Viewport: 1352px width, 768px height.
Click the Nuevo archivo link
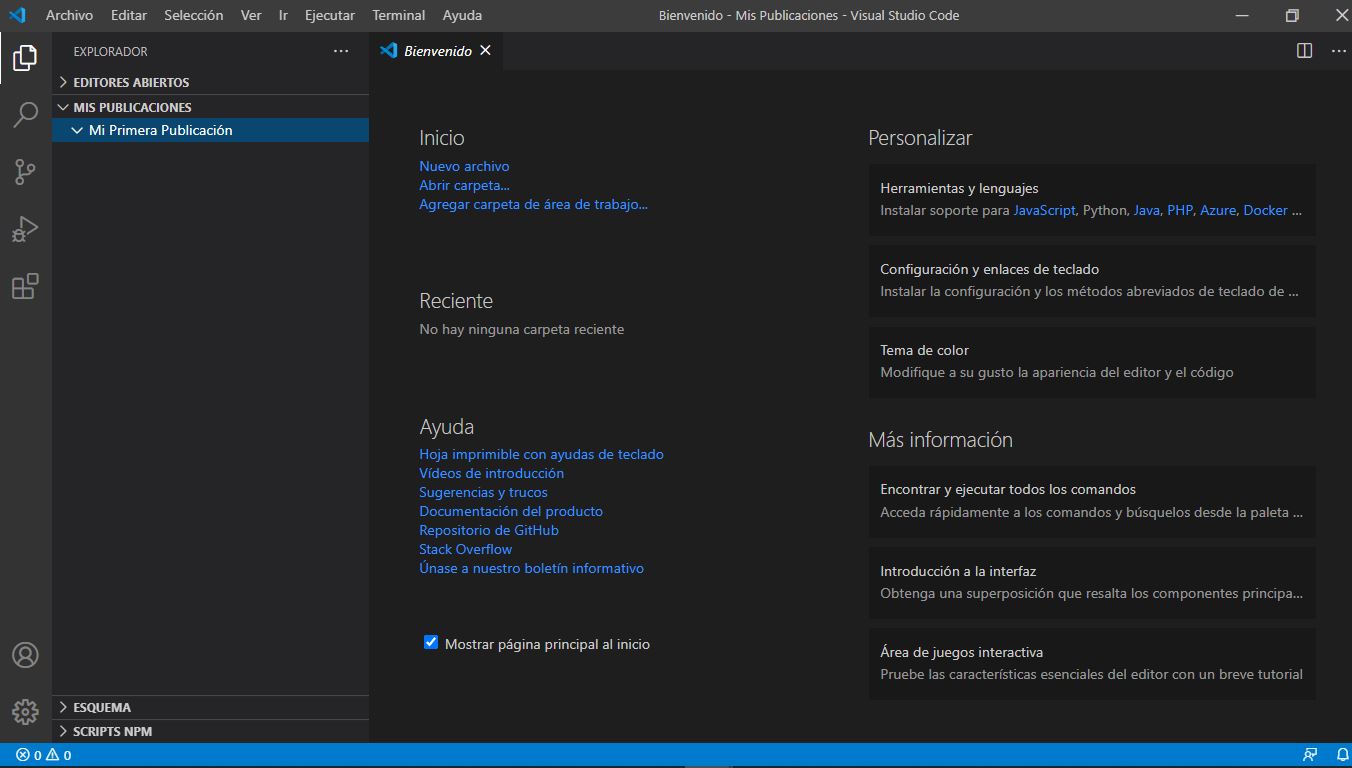tap(464, 166)
